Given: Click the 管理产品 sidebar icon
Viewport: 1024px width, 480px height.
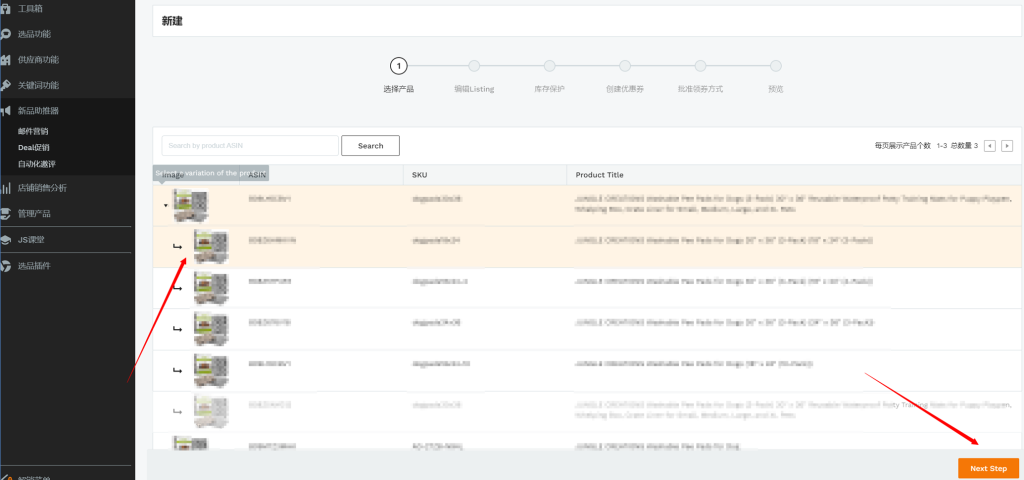Looking at the screenshot, I should [x=5, y=213].
